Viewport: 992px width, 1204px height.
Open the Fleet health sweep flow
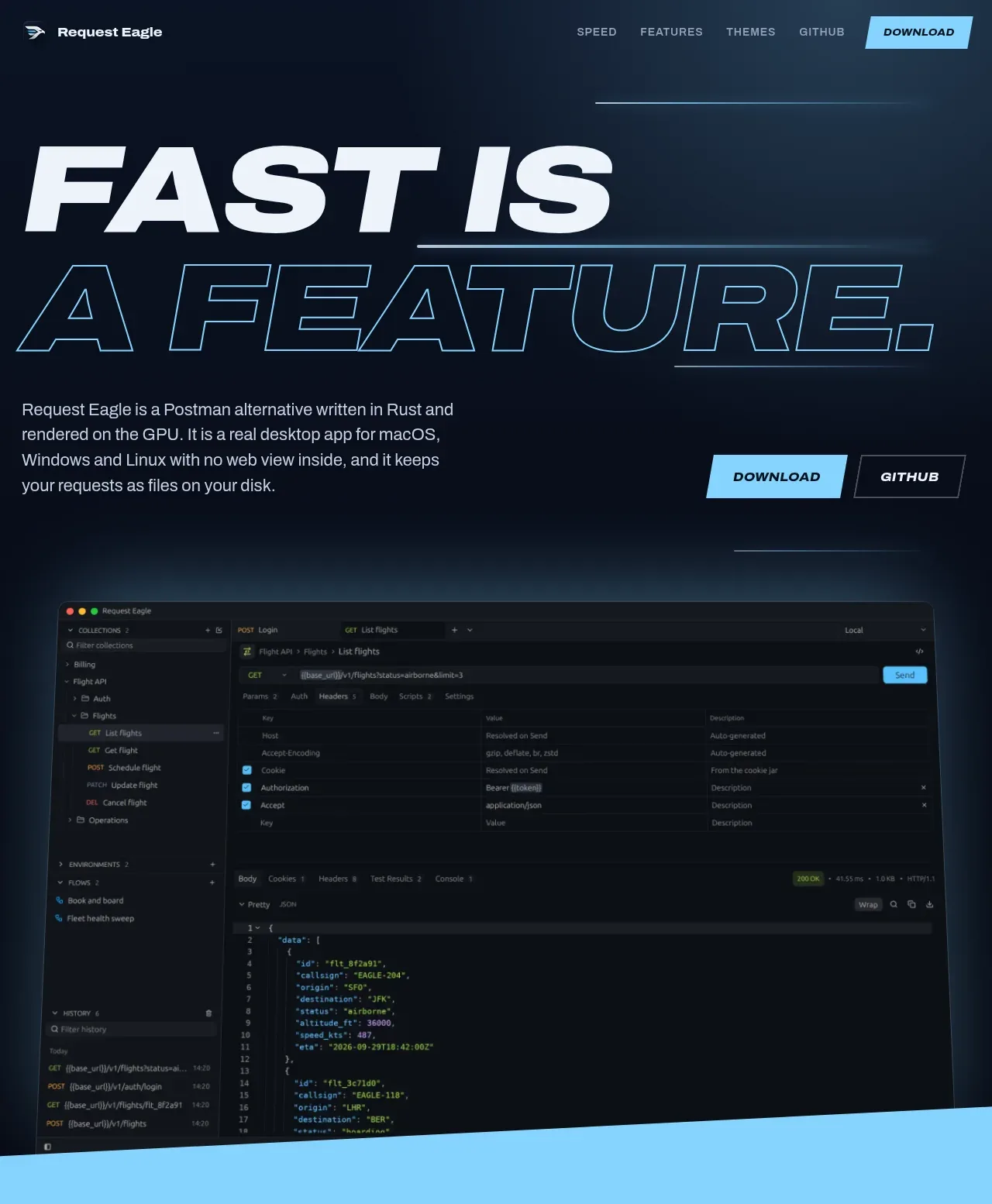[95, 918]
